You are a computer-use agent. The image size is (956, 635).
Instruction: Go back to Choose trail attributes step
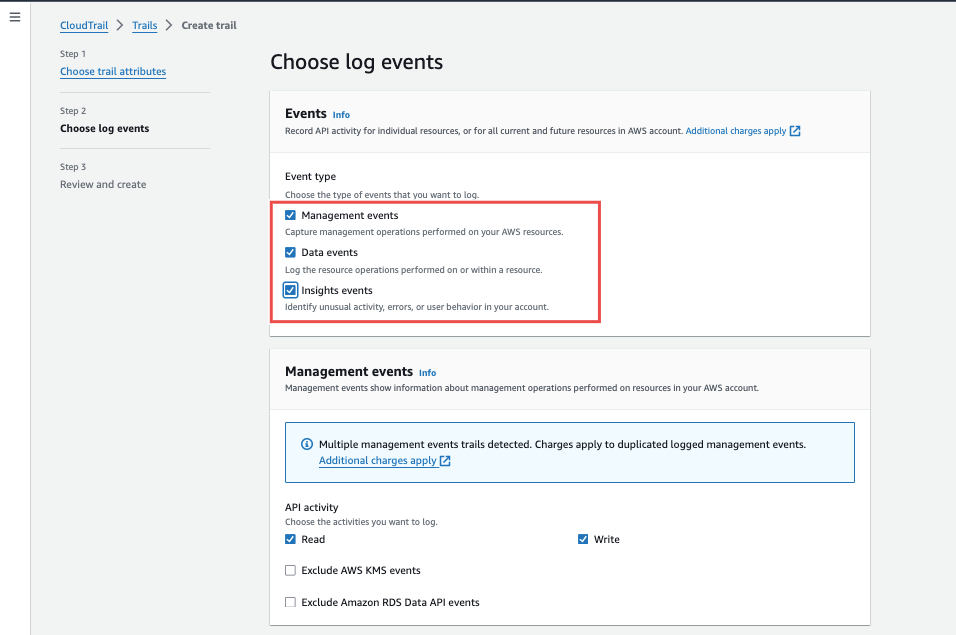coord(112,71)
